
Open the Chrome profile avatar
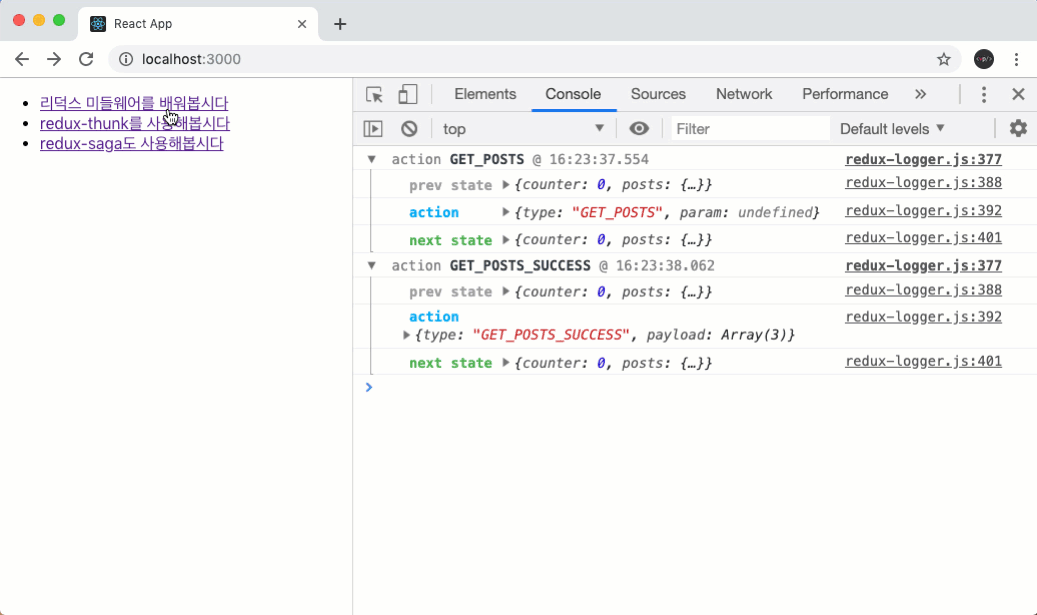coord(983,59)
